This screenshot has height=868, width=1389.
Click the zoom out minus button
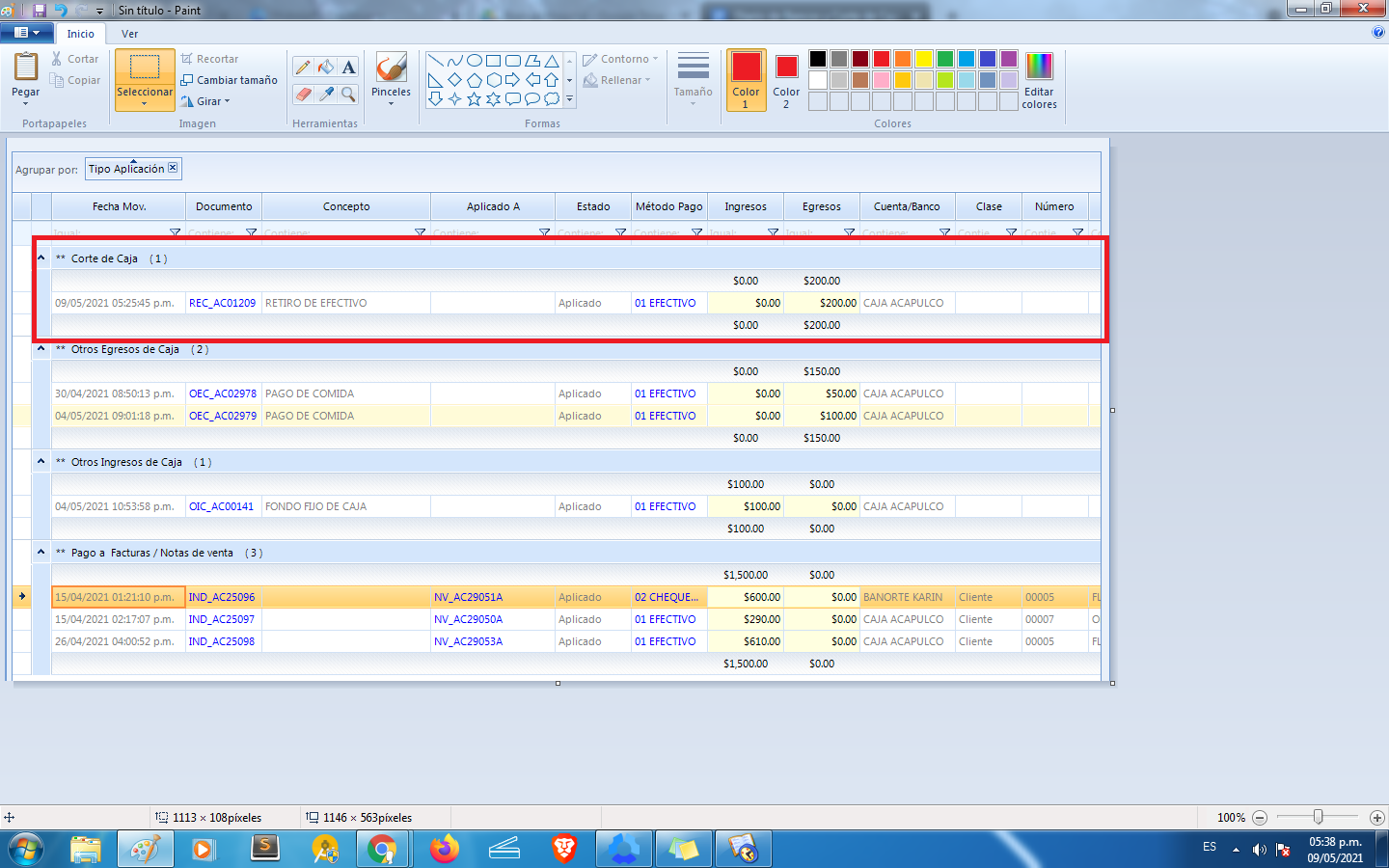(1260, 817)
